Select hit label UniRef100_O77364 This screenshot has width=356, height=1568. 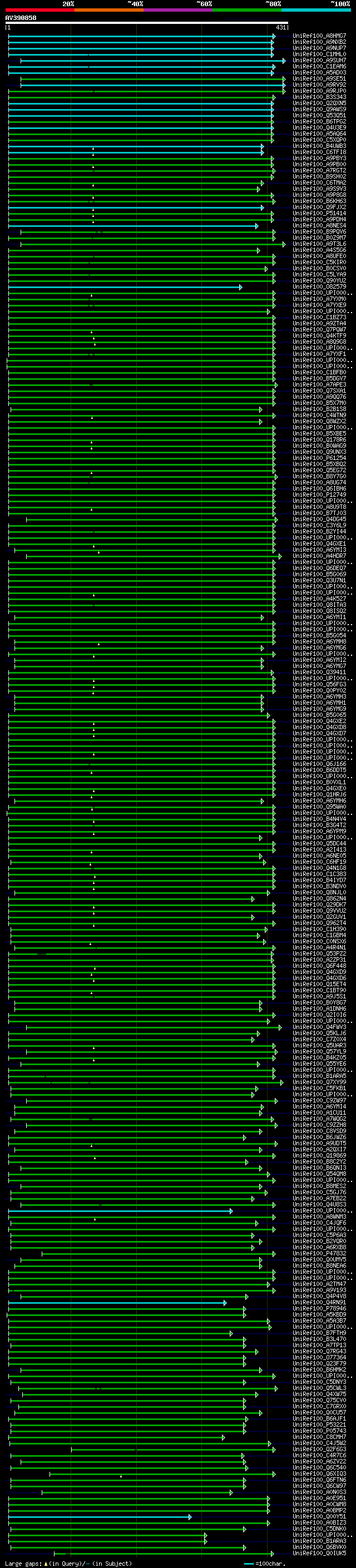coord(319,1358)
